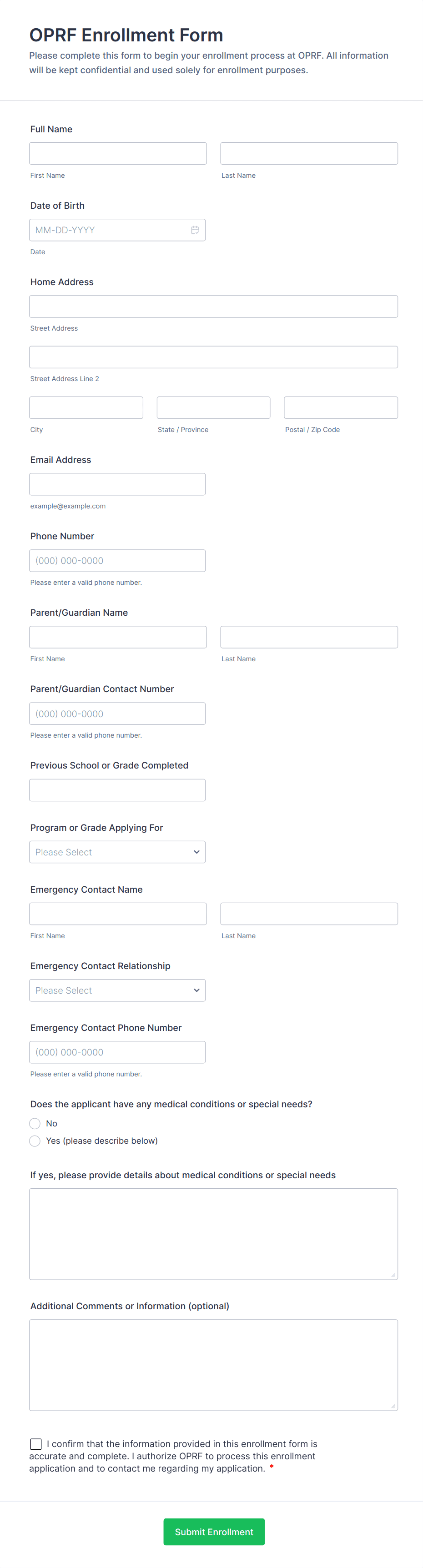Click the Submit Enrollment button
The height and width of the screenshot is (1568, 423).
coord(214,1532)
